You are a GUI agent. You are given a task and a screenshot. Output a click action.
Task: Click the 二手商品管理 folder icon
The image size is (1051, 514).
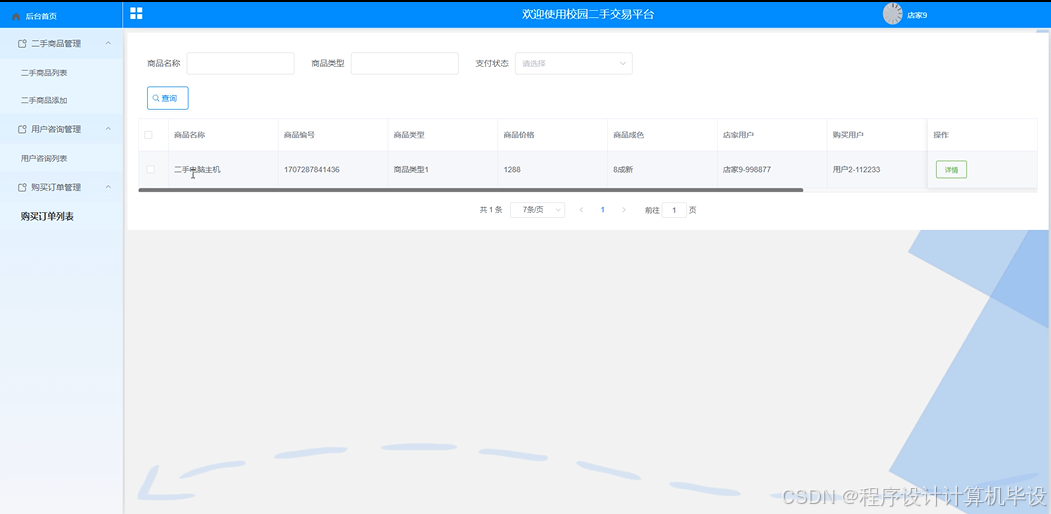(22, 44)
